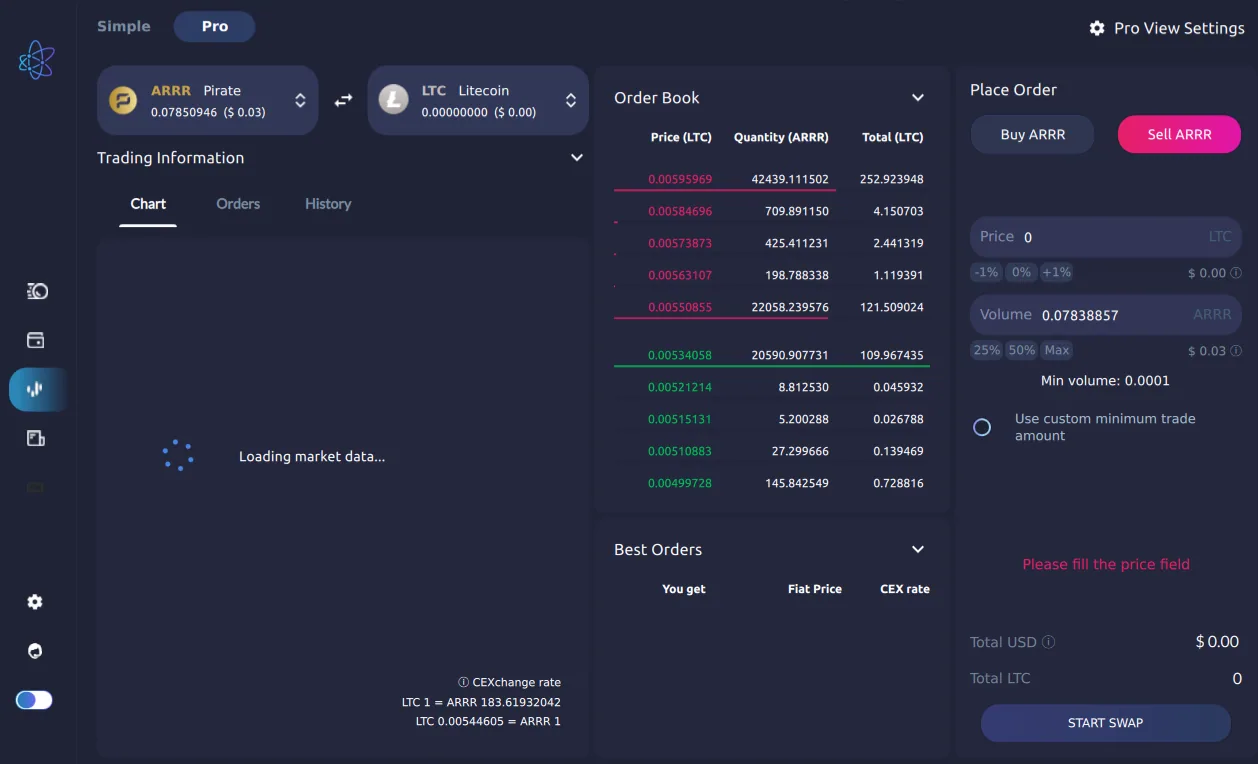
Task: Collapse the Trading Information section
Action: 576,158
